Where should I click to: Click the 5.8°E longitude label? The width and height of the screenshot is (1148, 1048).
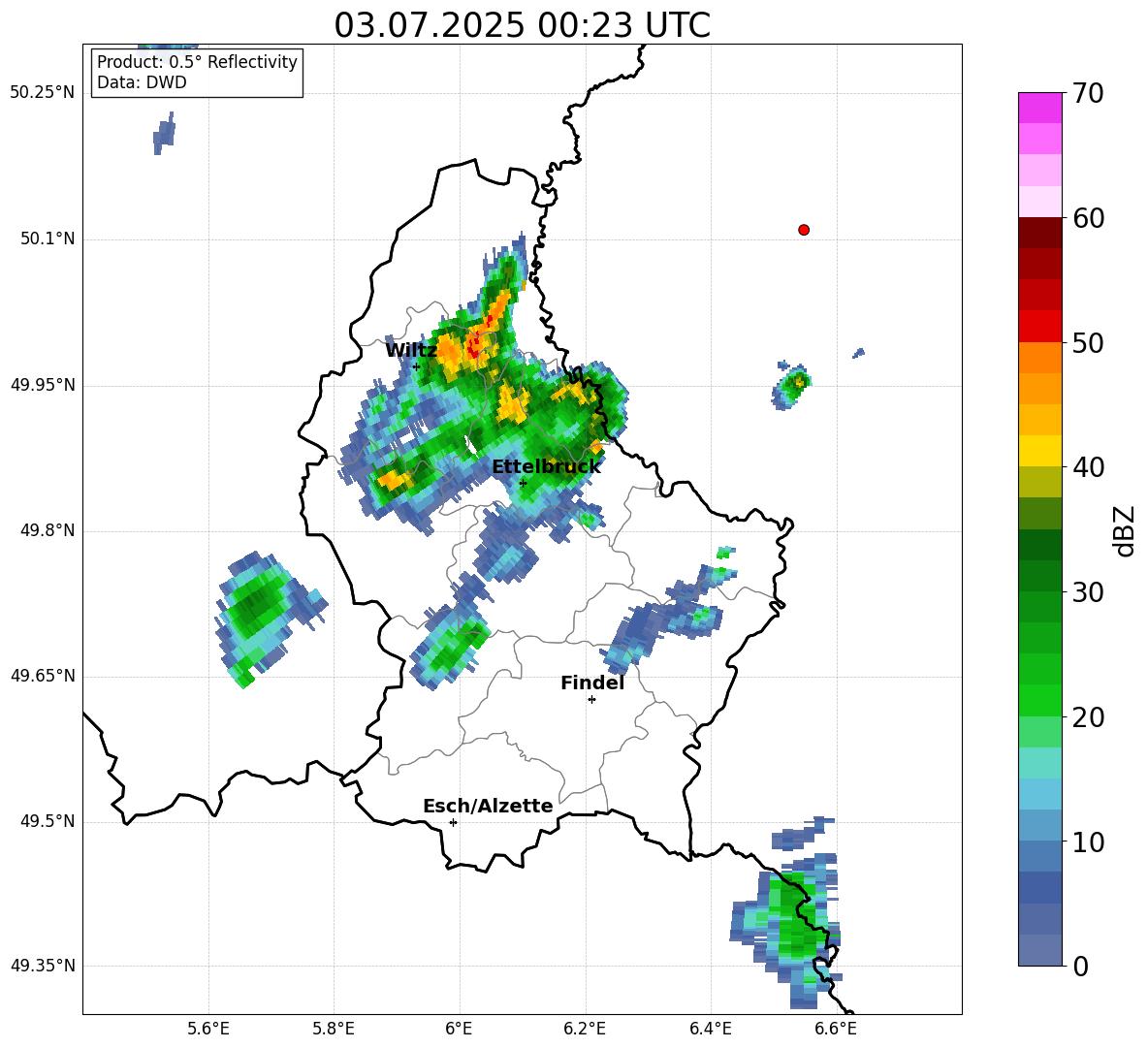(x=334, y=1029)
